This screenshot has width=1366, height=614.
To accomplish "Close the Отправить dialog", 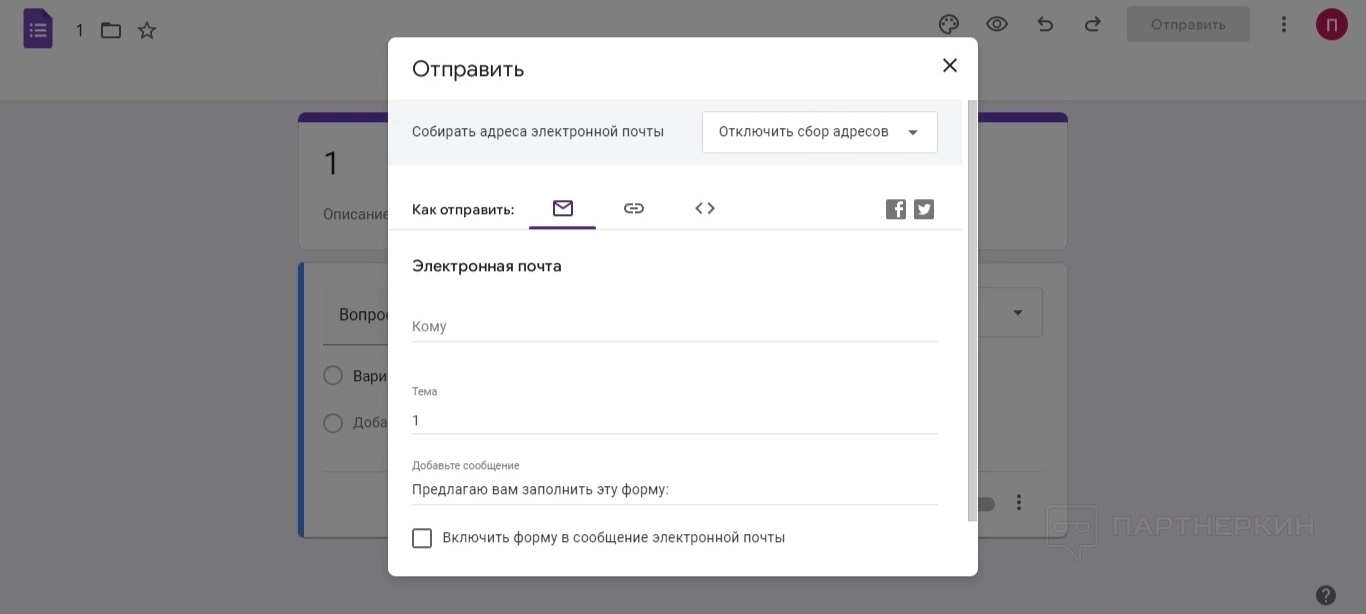I will [x=950, y=66].
